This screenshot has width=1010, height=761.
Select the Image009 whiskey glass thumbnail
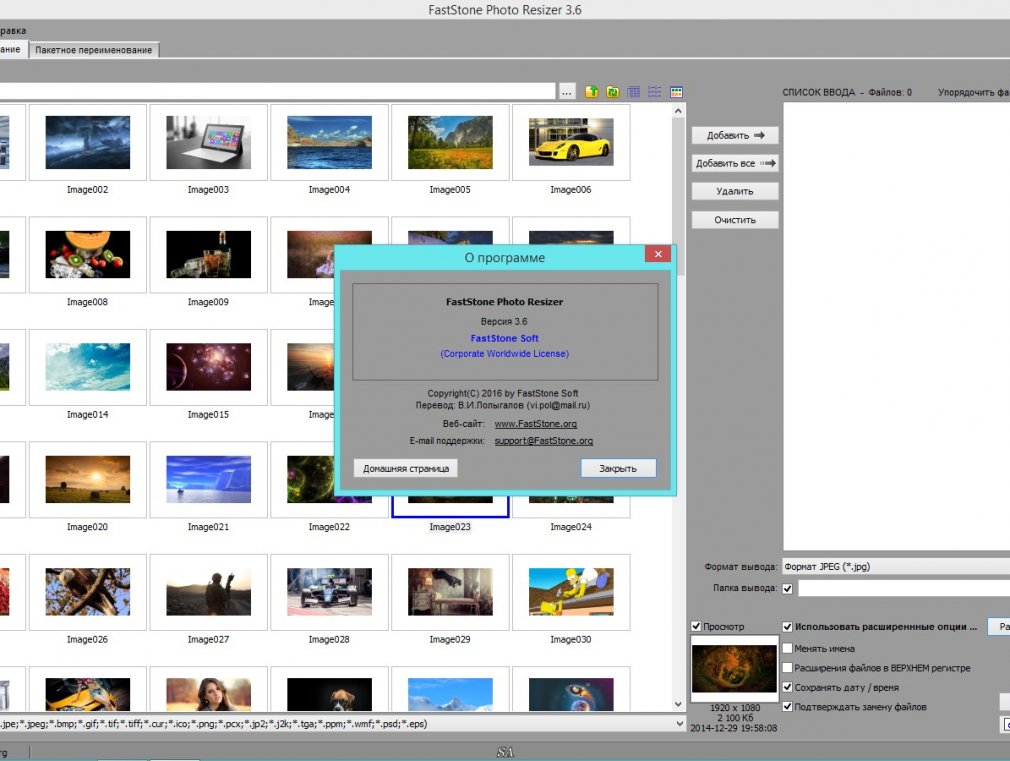pos(208,255)
